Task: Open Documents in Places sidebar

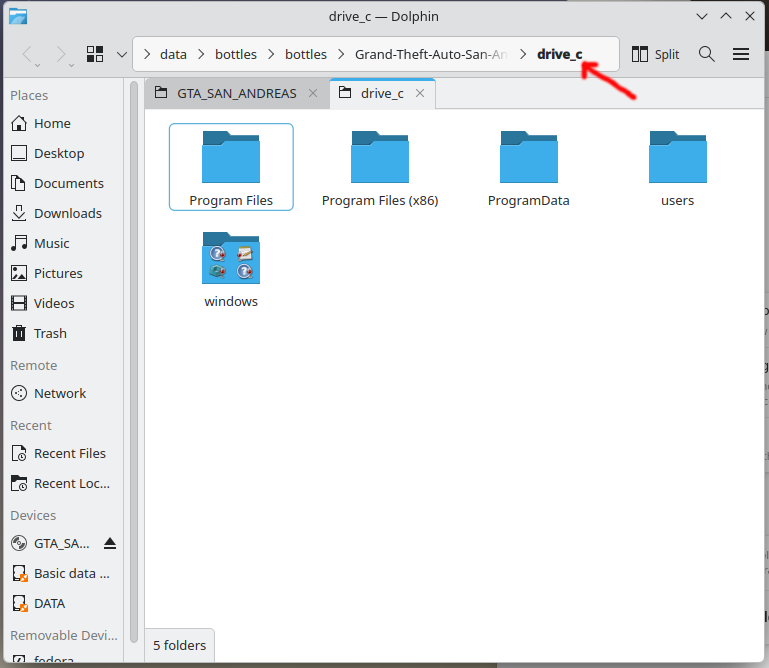Action: tap(64, 183)
